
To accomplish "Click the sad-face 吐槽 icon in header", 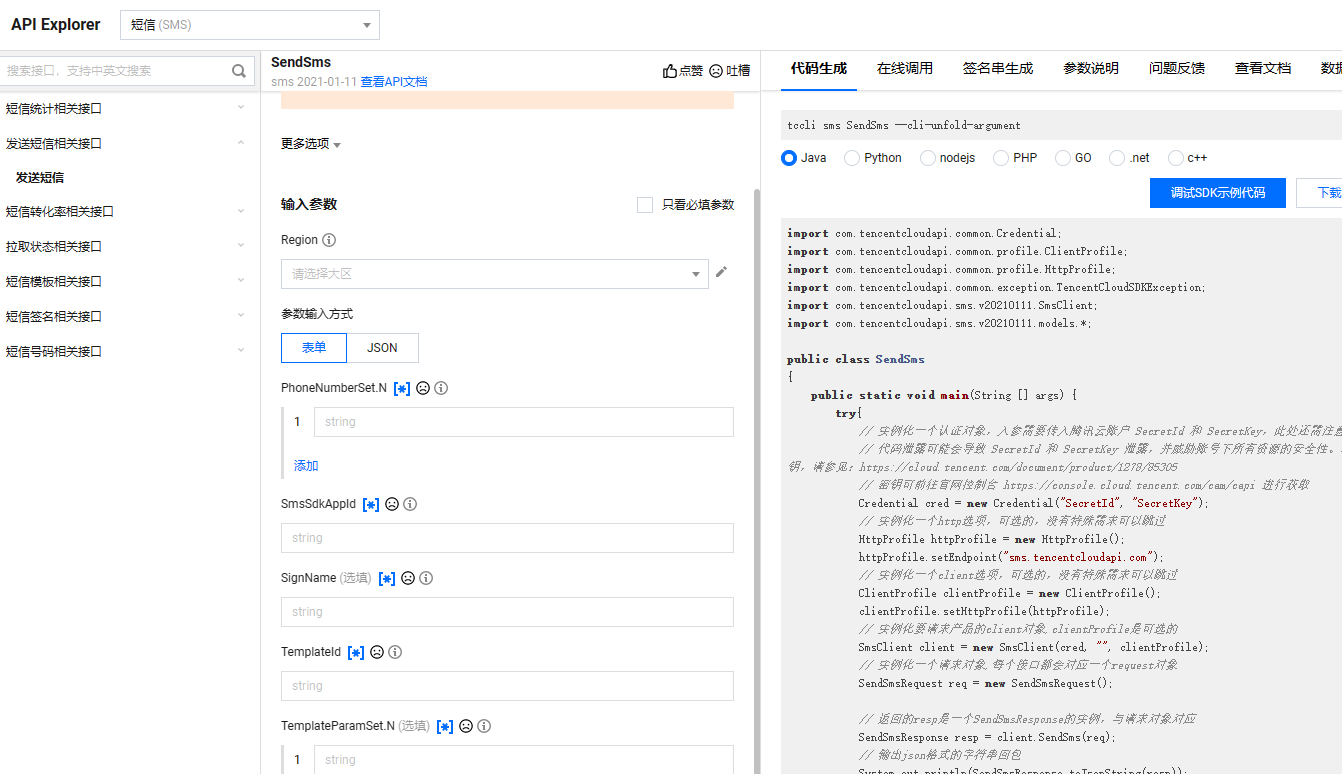I will (x=716, y=71).
